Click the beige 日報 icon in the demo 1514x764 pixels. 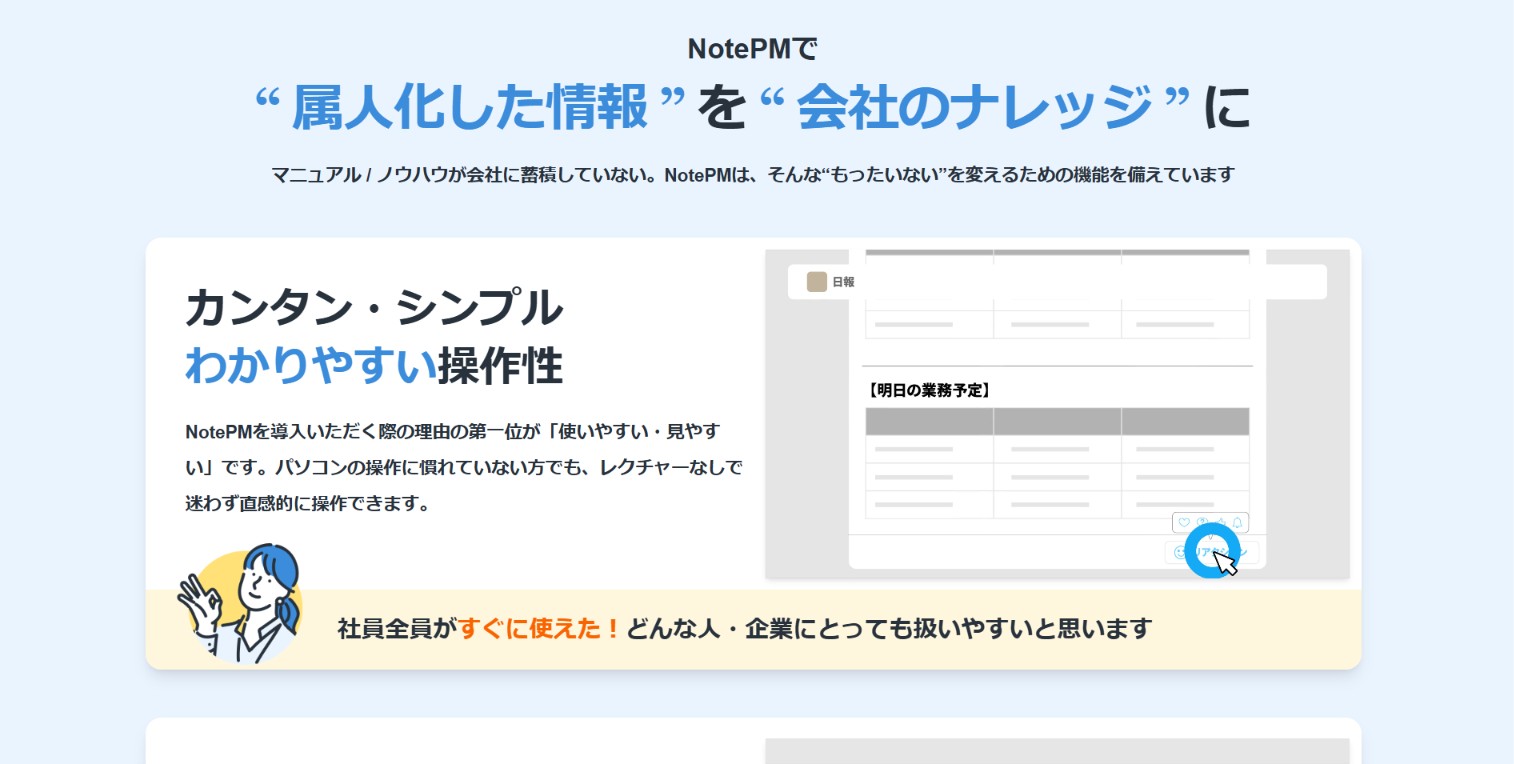pos(817,282)
